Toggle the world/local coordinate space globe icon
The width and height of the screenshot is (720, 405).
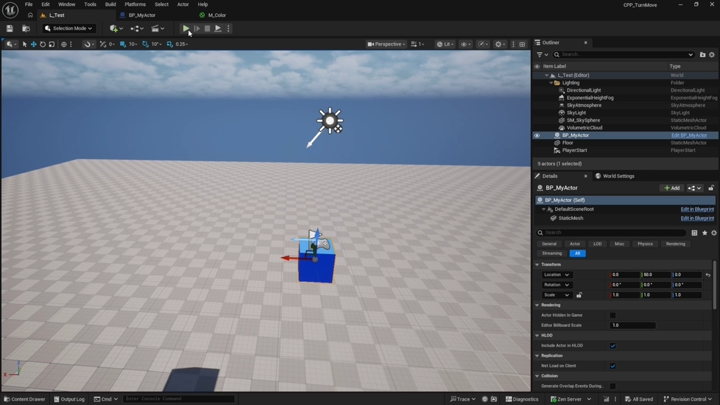[64, 44]
